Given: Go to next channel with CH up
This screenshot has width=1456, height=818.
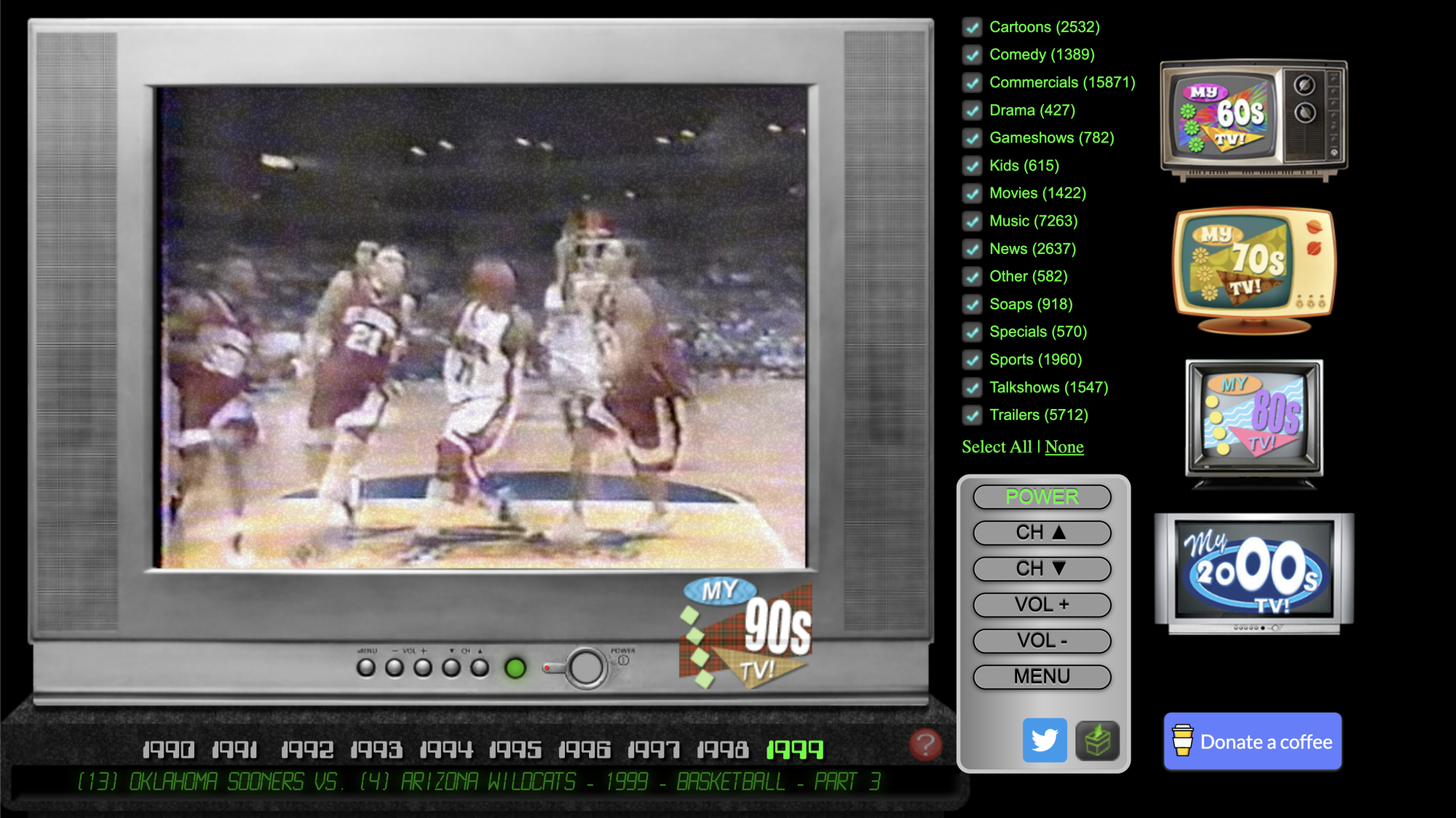Looking at the screenshot, I should 1042,533.
